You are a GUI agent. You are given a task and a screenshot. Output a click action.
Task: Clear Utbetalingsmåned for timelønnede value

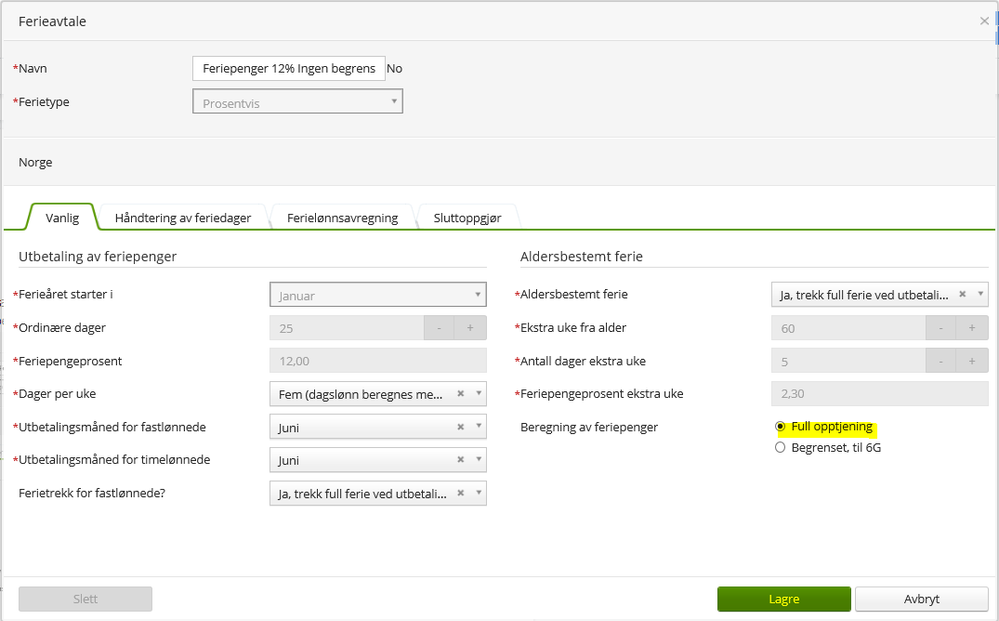[x=460, y=460]
